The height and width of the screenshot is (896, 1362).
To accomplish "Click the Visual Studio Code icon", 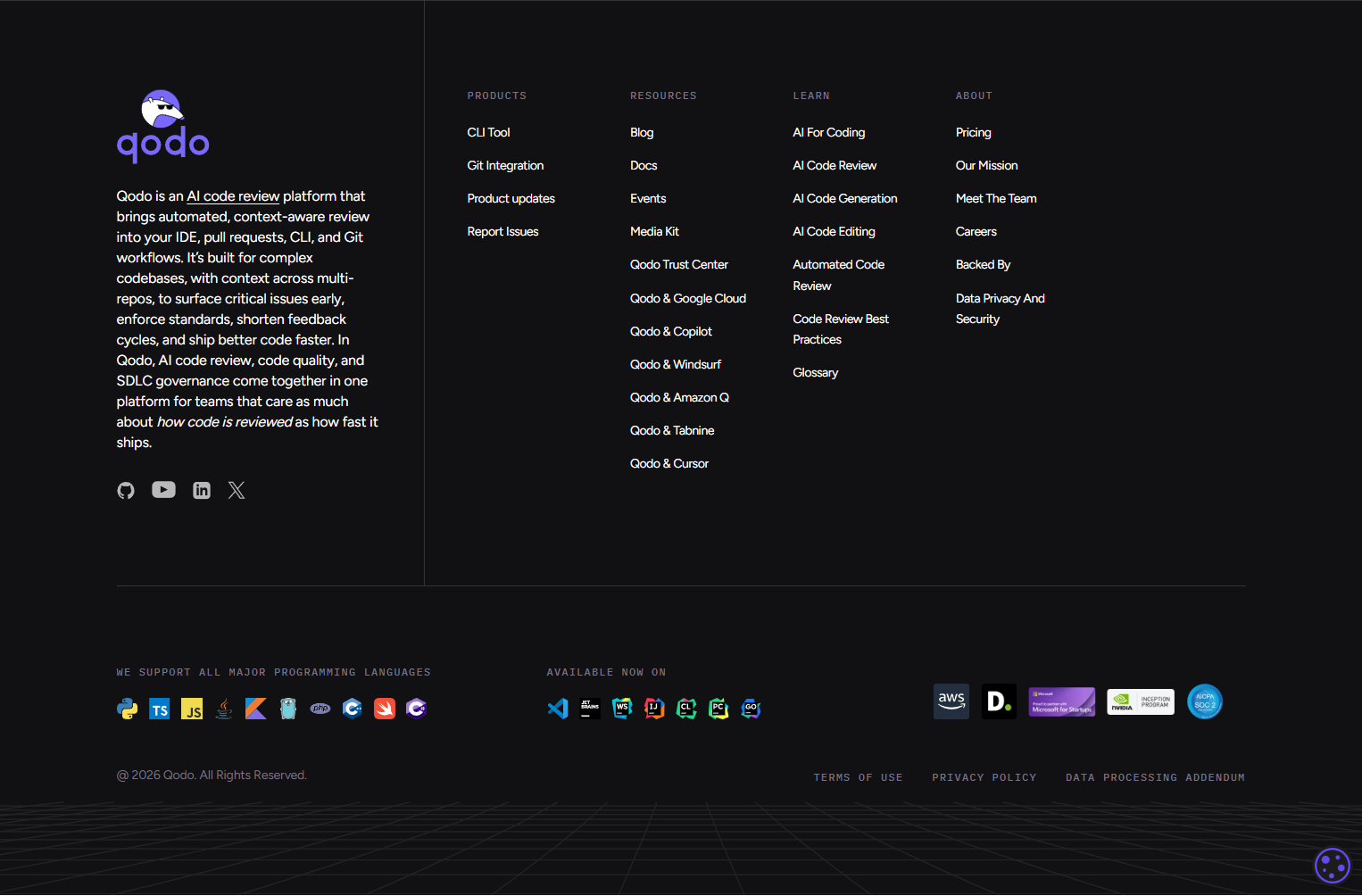I will [x=558, y=709].
